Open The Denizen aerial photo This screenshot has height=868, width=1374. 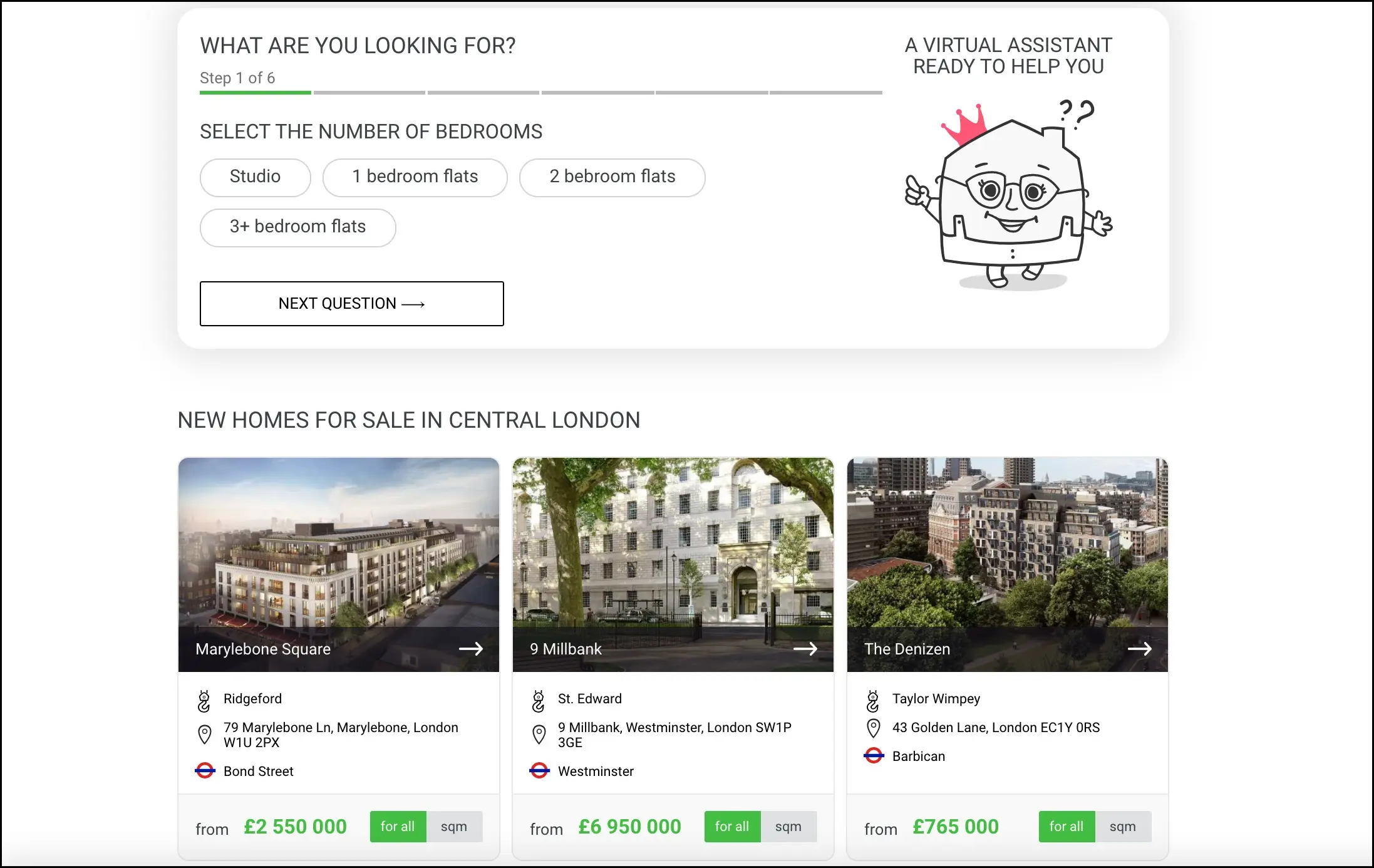tap(1007, 542)
